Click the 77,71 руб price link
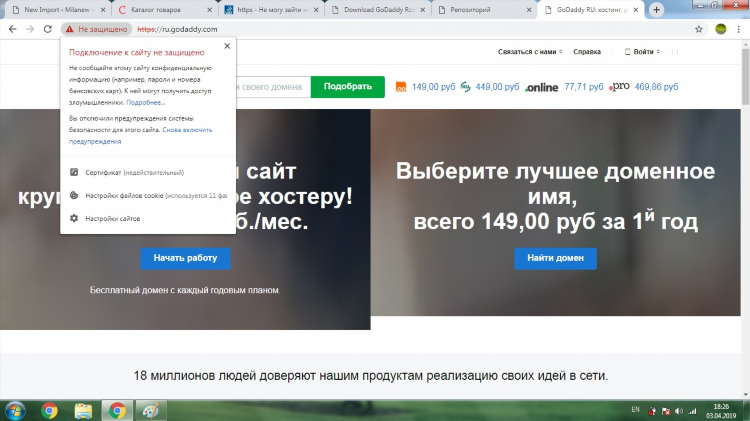The height and width of the screenshot is (421, 750). (584, 87)
